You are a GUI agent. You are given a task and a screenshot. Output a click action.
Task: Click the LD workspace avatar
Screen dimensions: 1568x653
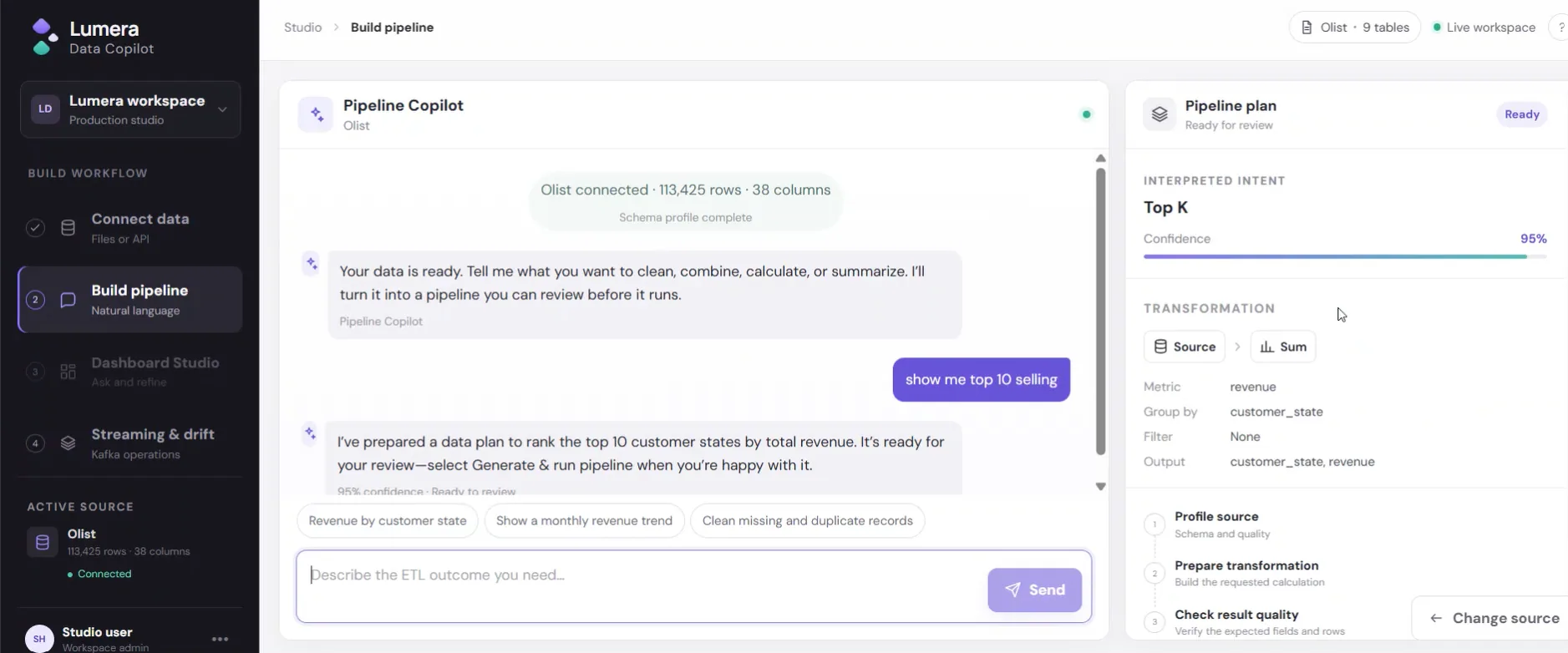click(45, 109)
